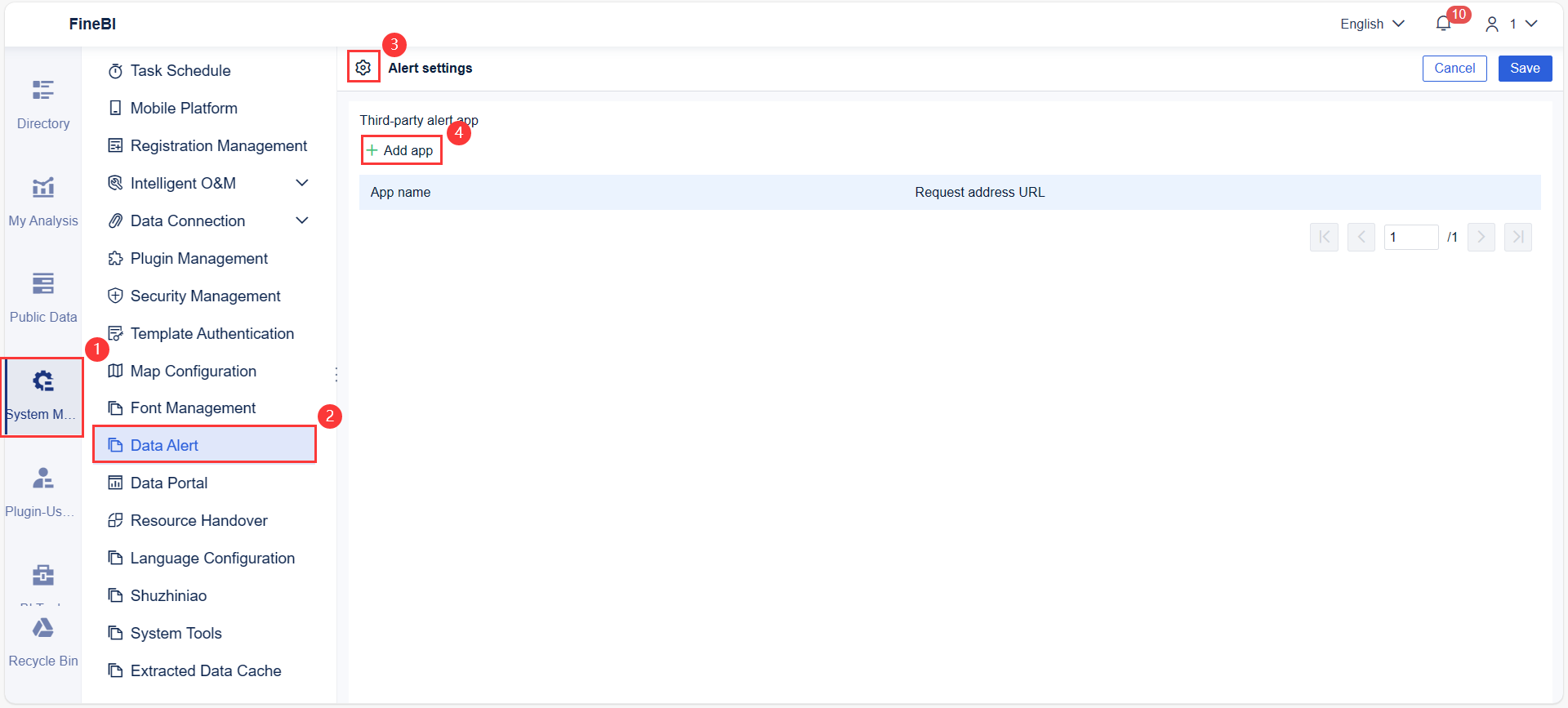Open the Directory section icon
The height and width of the screenshot is (708, 1568).
(x=43, y=90)
